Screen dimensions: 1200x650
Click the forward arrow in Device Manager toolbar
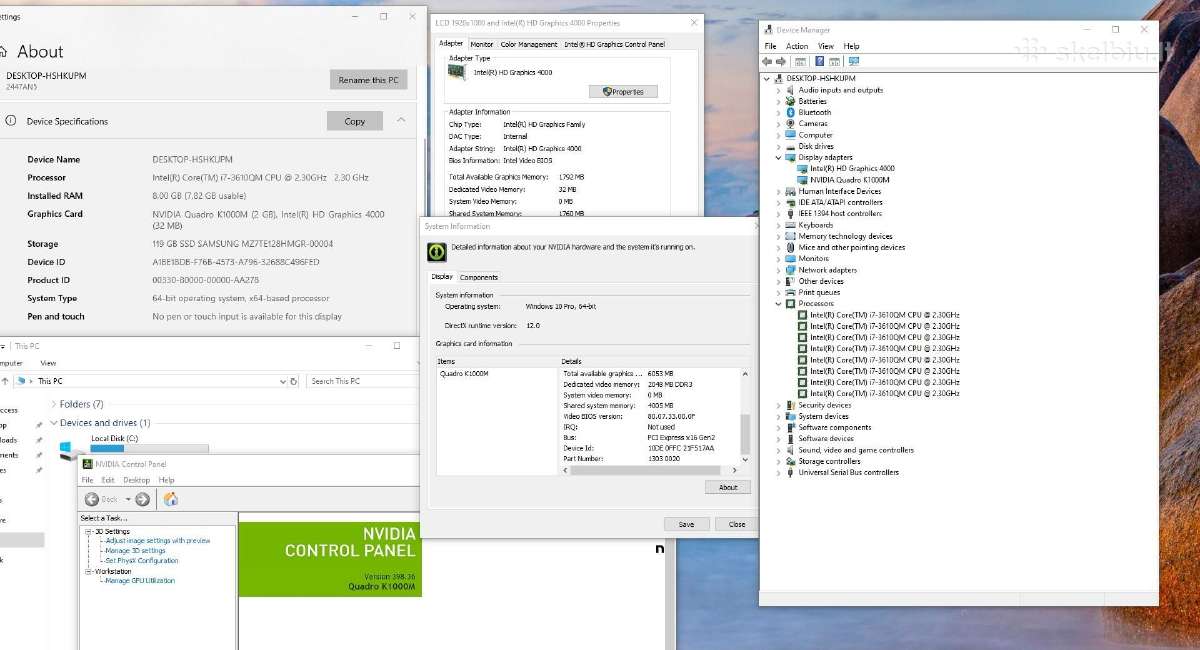(x=781, y=61)
